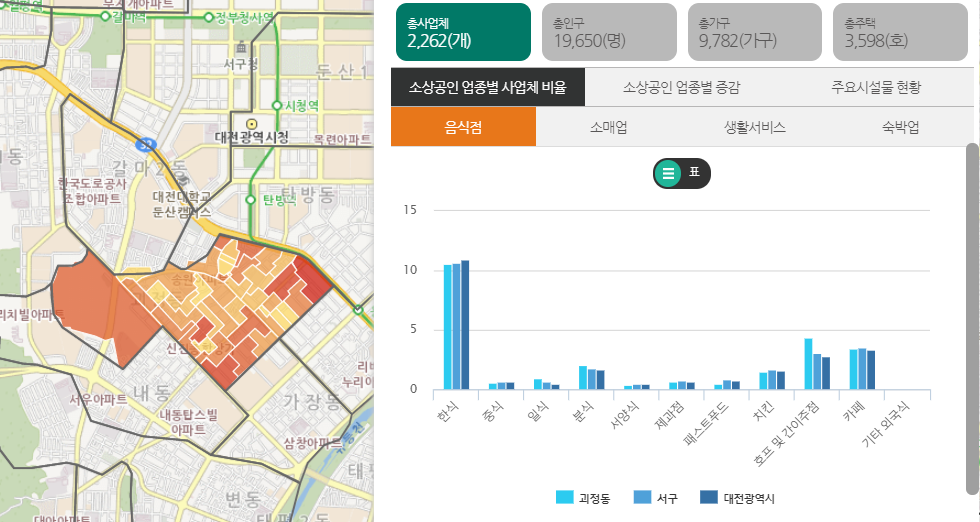Click the 정부청사역 subway station marker
The height and width of the screenshot is (522, 980).
pos(208,18)
